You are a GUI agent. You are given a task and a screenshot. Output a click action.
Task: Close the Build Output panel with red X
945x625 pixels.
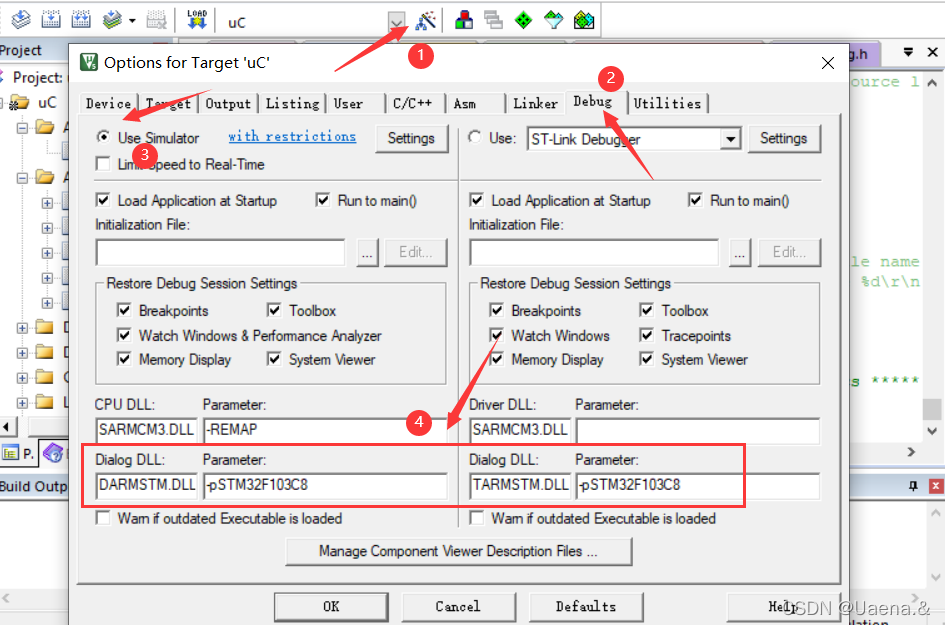tap(935, 486)
